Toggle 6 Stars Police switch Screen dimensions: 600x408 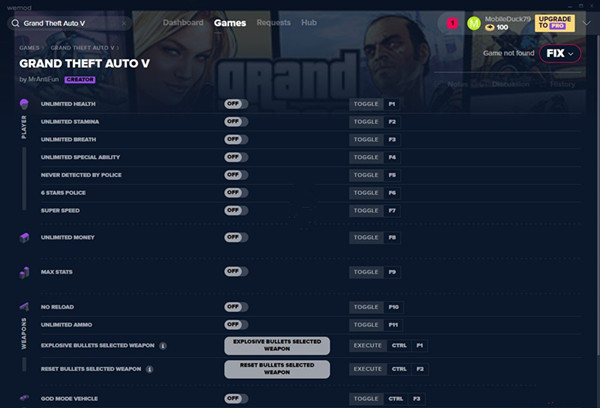(x=236, y=193)
